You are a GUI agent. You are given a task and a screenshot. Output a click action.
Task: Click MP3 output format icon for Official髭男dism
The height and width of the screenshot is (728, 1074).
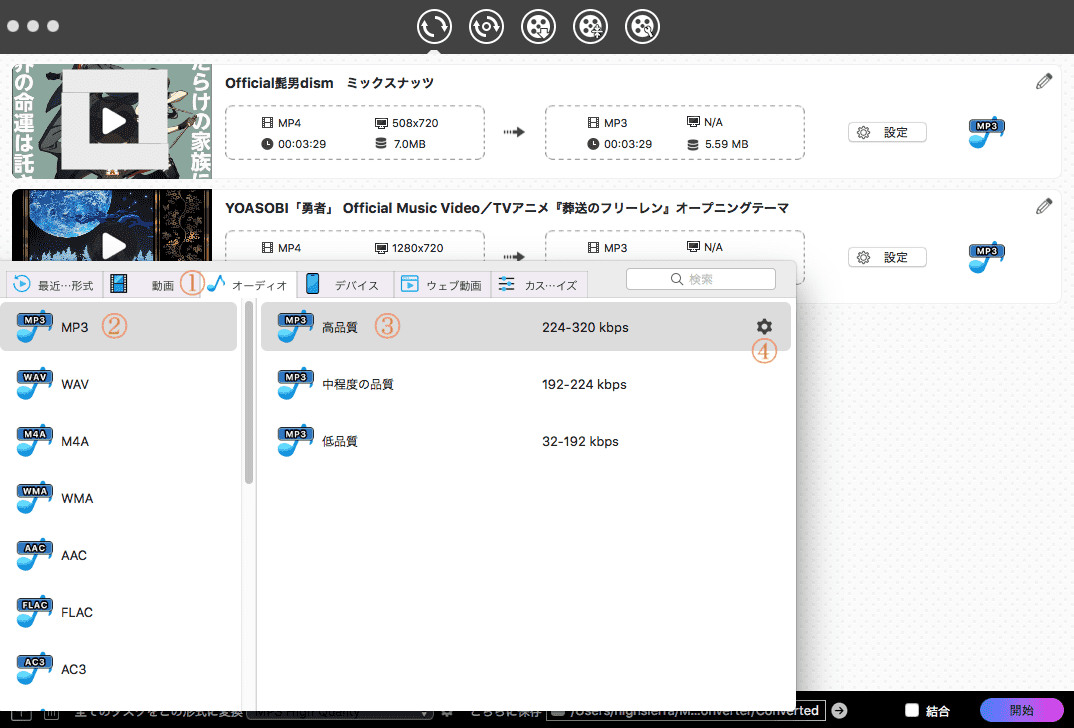click(x=986, y=132)
